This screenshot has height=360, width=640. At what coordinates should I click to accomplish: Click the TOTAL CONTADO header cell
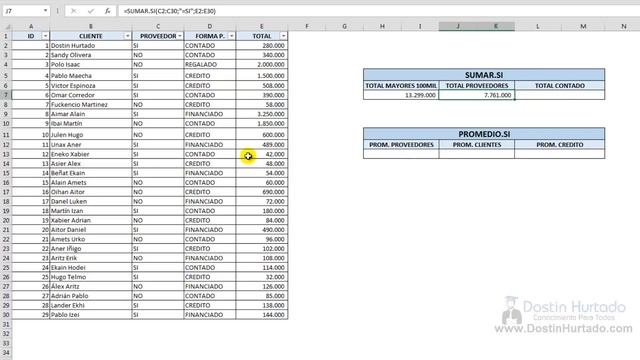[x=560, y=86]
